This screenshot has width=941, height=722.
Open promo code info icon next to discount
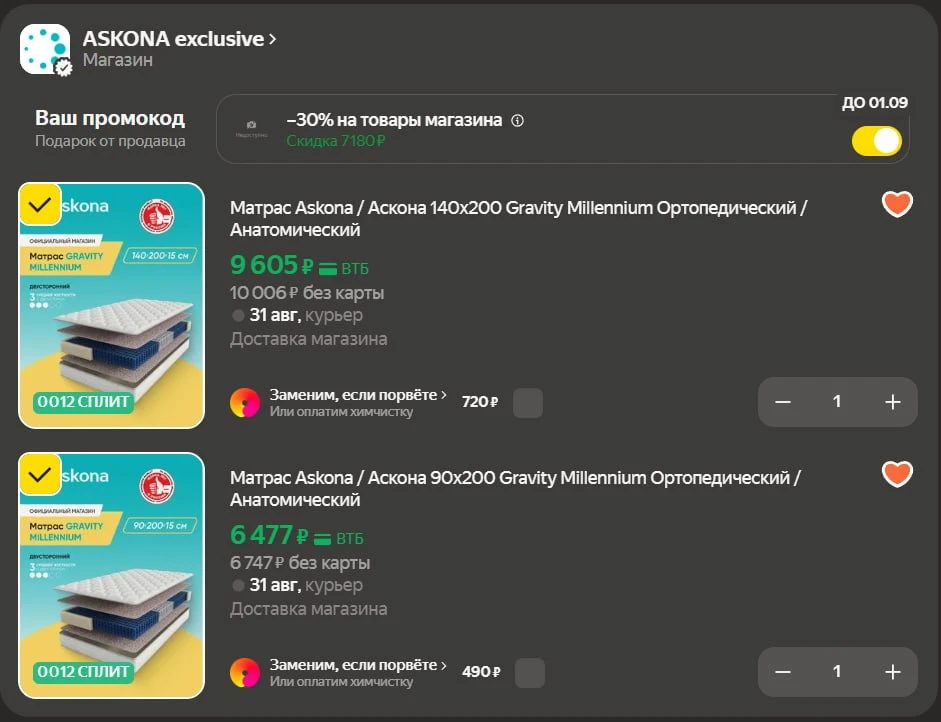click(517, 121)
